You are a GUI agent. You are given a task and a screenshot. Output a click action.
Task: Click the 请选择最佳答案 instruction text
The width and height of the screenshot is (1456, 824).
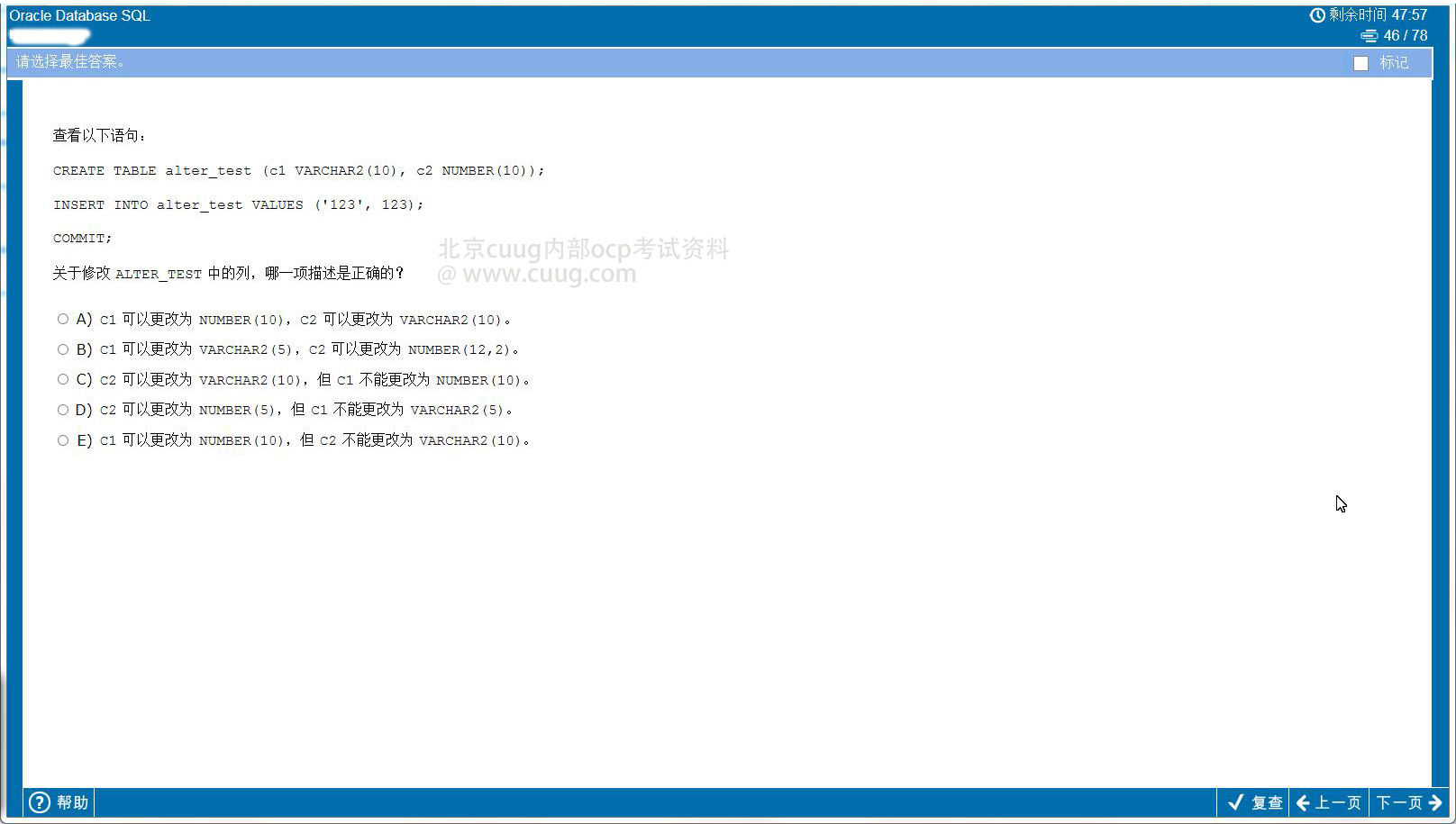(70, 62)
